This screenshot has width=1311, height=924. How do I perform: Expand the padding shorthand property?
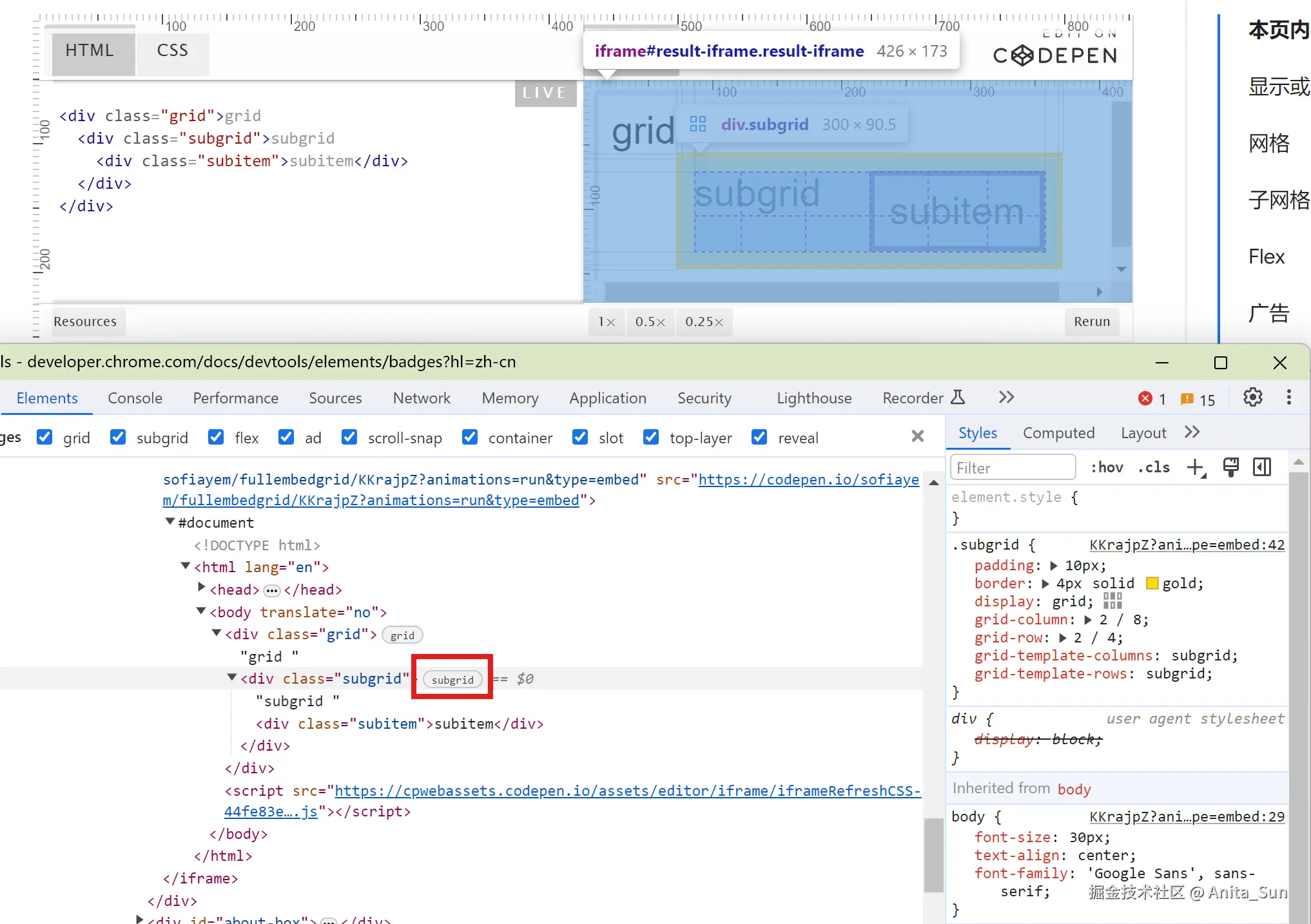tap(1054, 566)
